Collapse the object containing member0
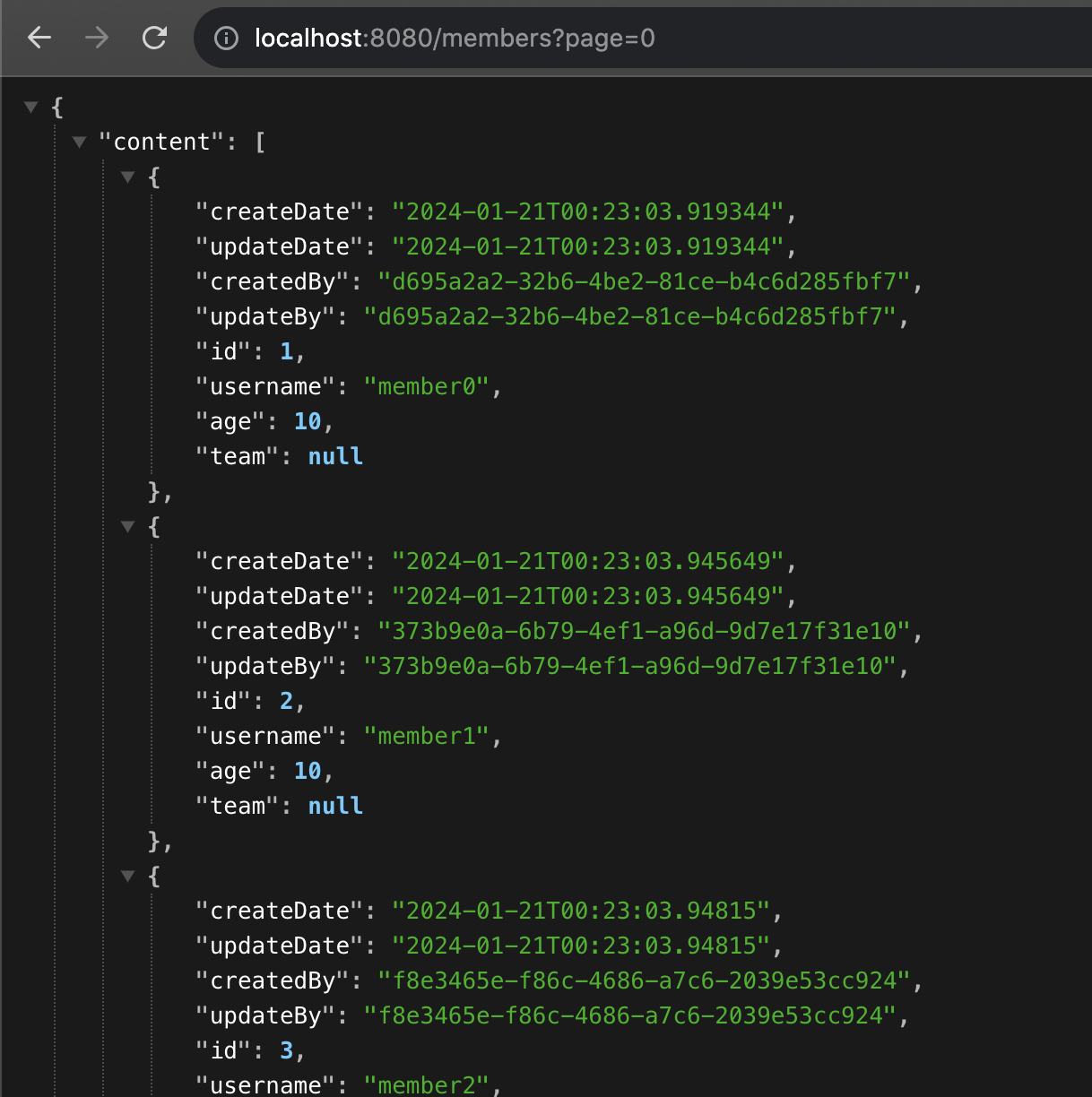 pos(128,177)
